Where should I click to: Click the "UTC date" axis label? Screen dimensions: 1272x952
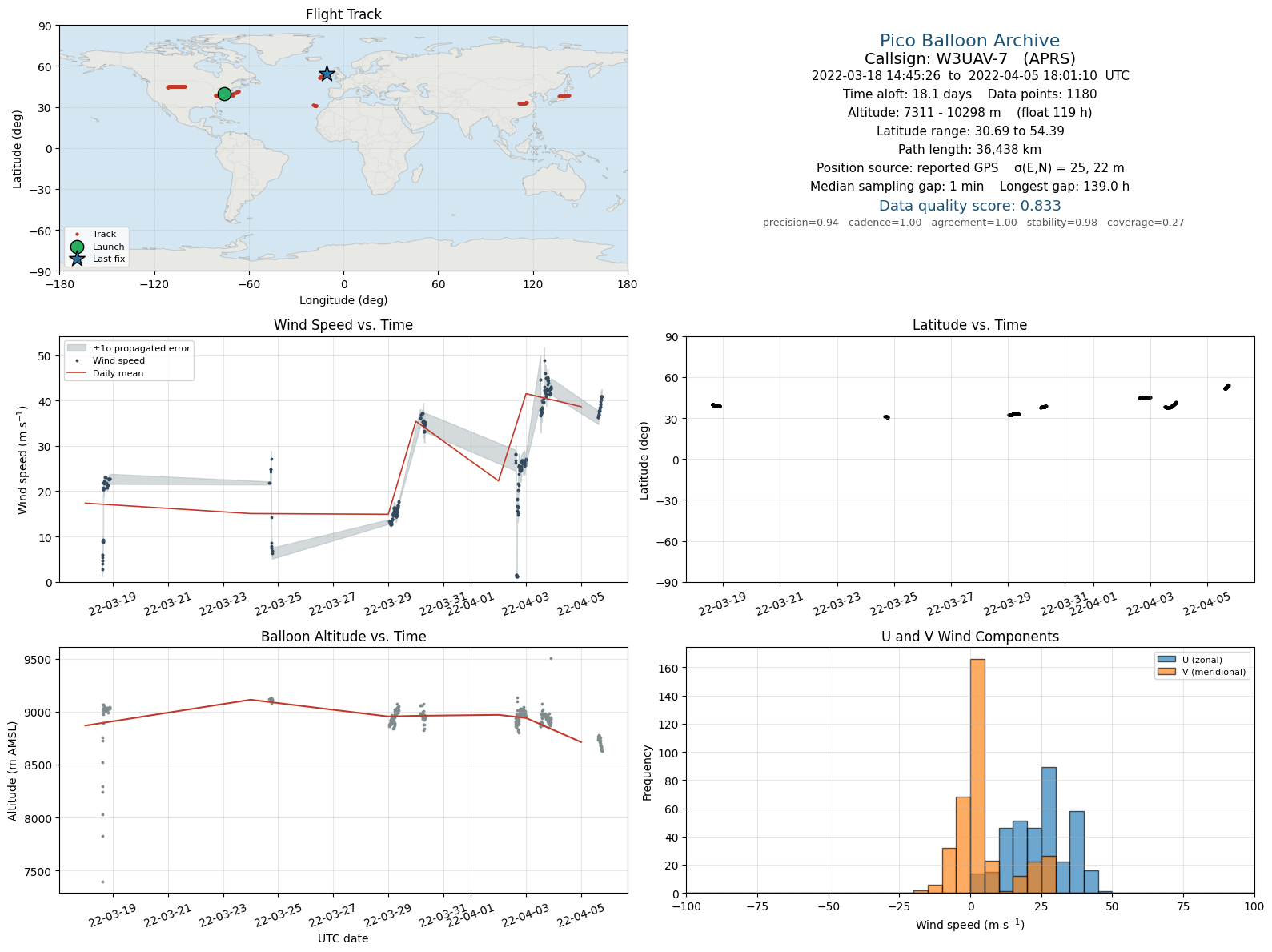[x=343, y=938]
